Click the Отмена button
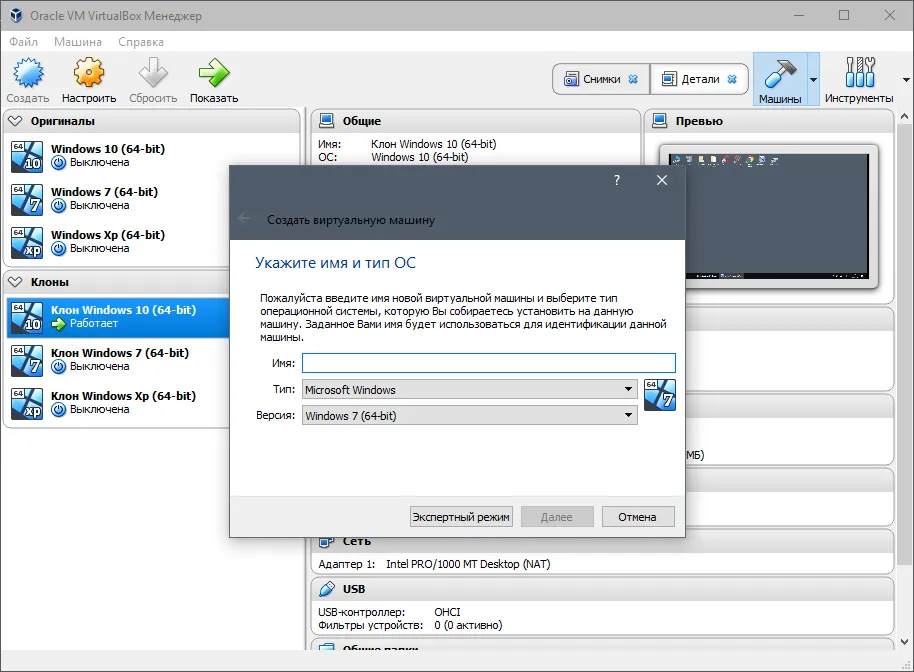Screen dimensions: 914x672 click(638, 517)
